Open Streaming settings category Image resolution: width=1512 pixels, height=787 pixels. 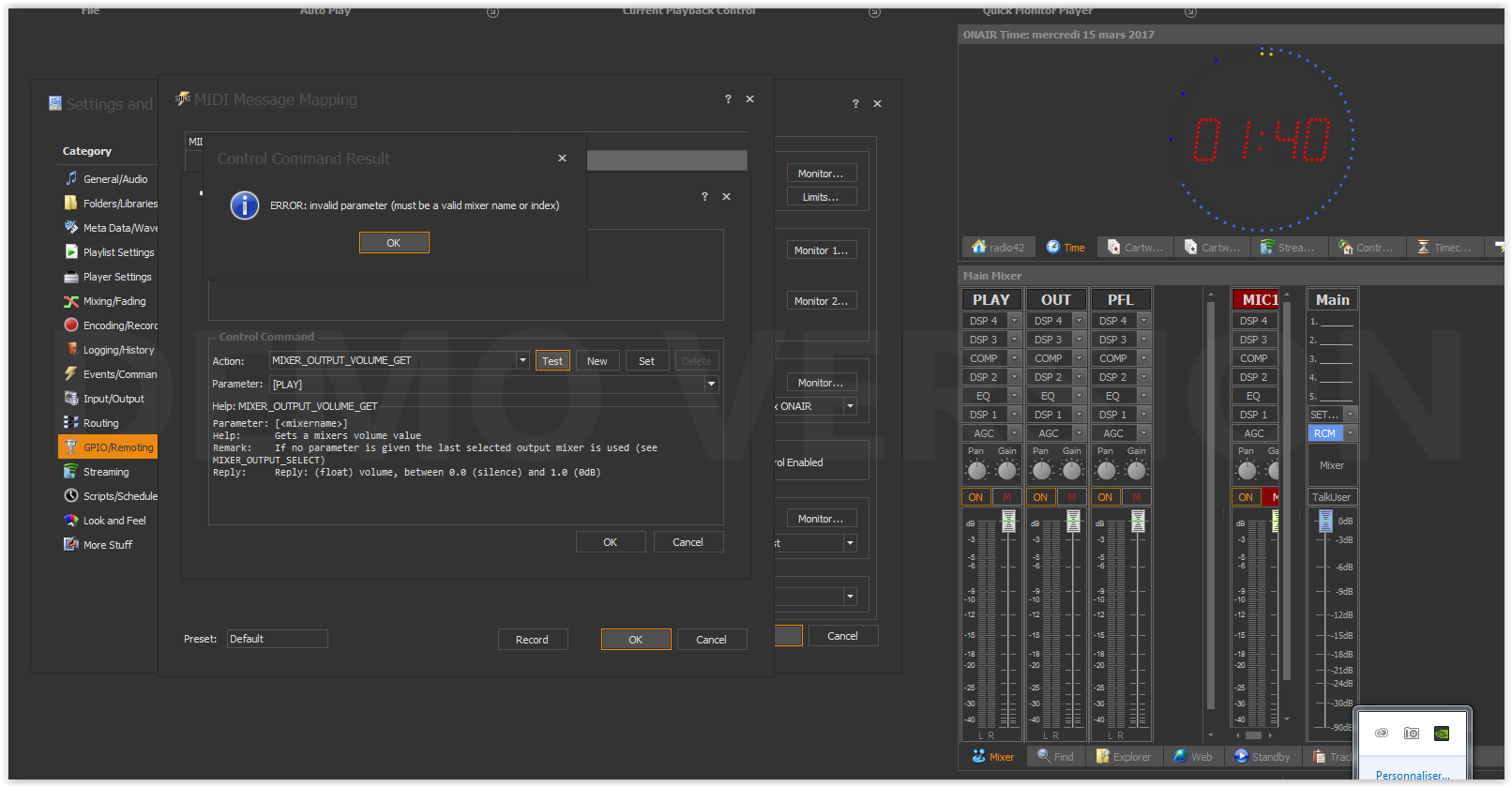[107, 472]
